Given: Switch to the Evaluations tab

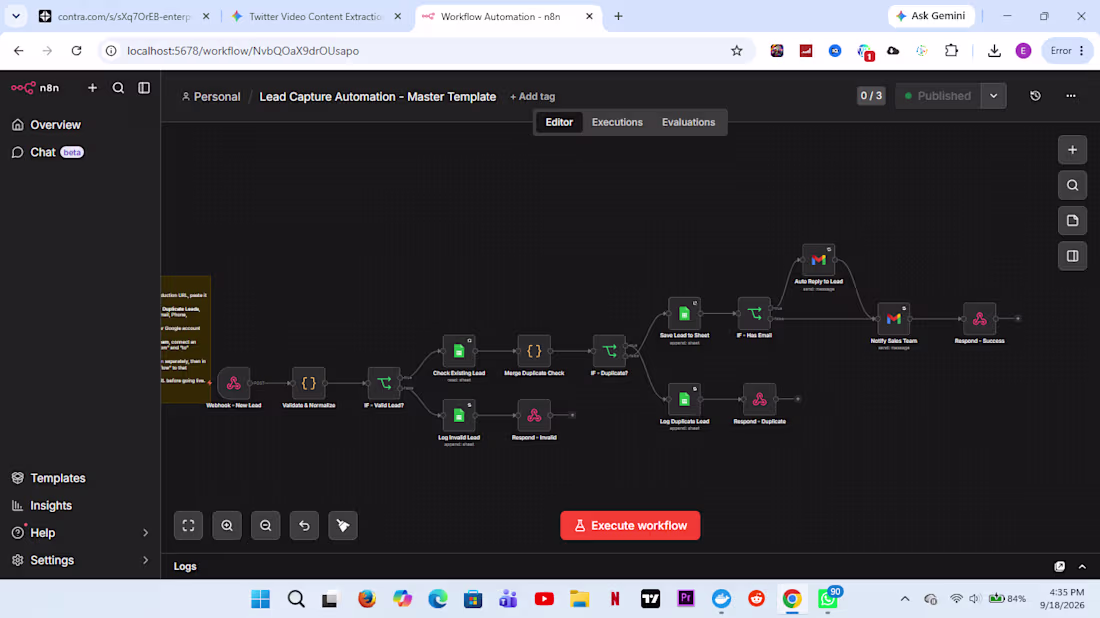Looking at the screenshot, I should 688,122.
